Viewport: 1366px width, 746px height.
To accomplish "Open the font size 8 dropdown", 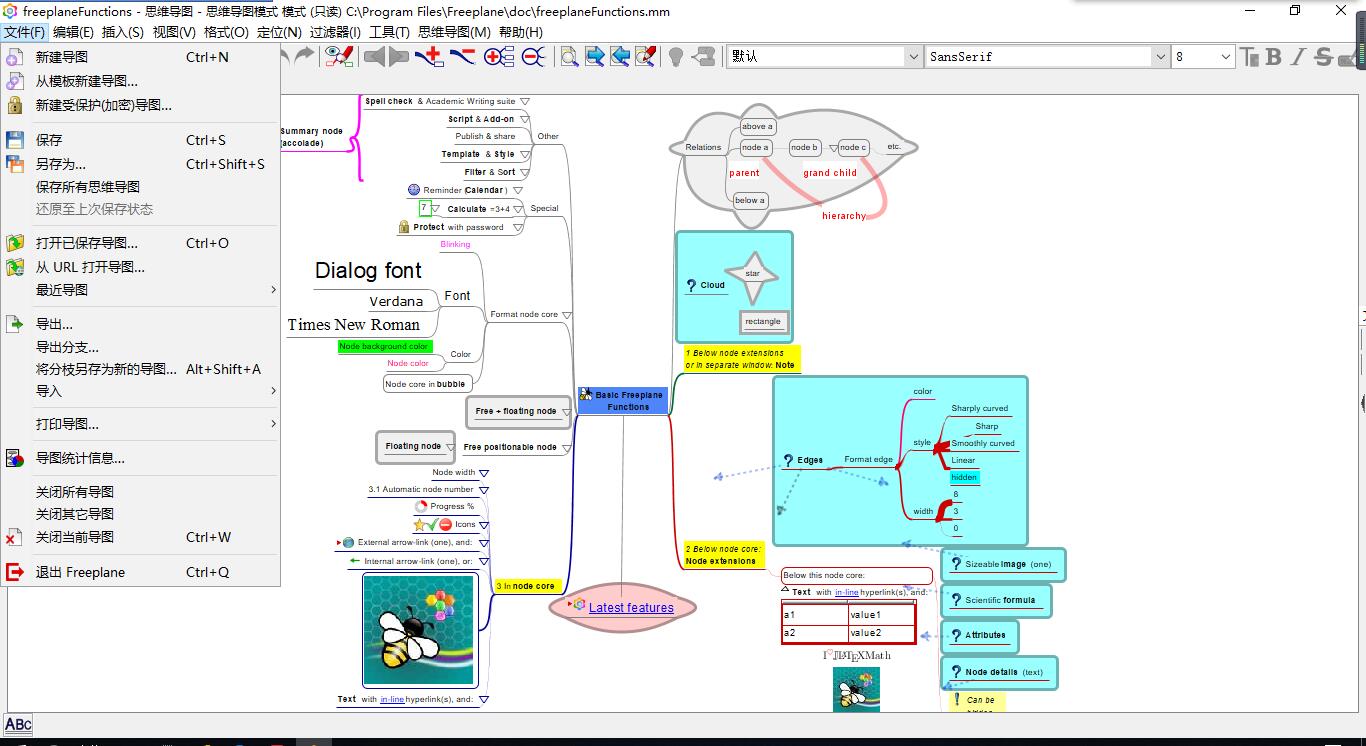I will (1227, 57).
